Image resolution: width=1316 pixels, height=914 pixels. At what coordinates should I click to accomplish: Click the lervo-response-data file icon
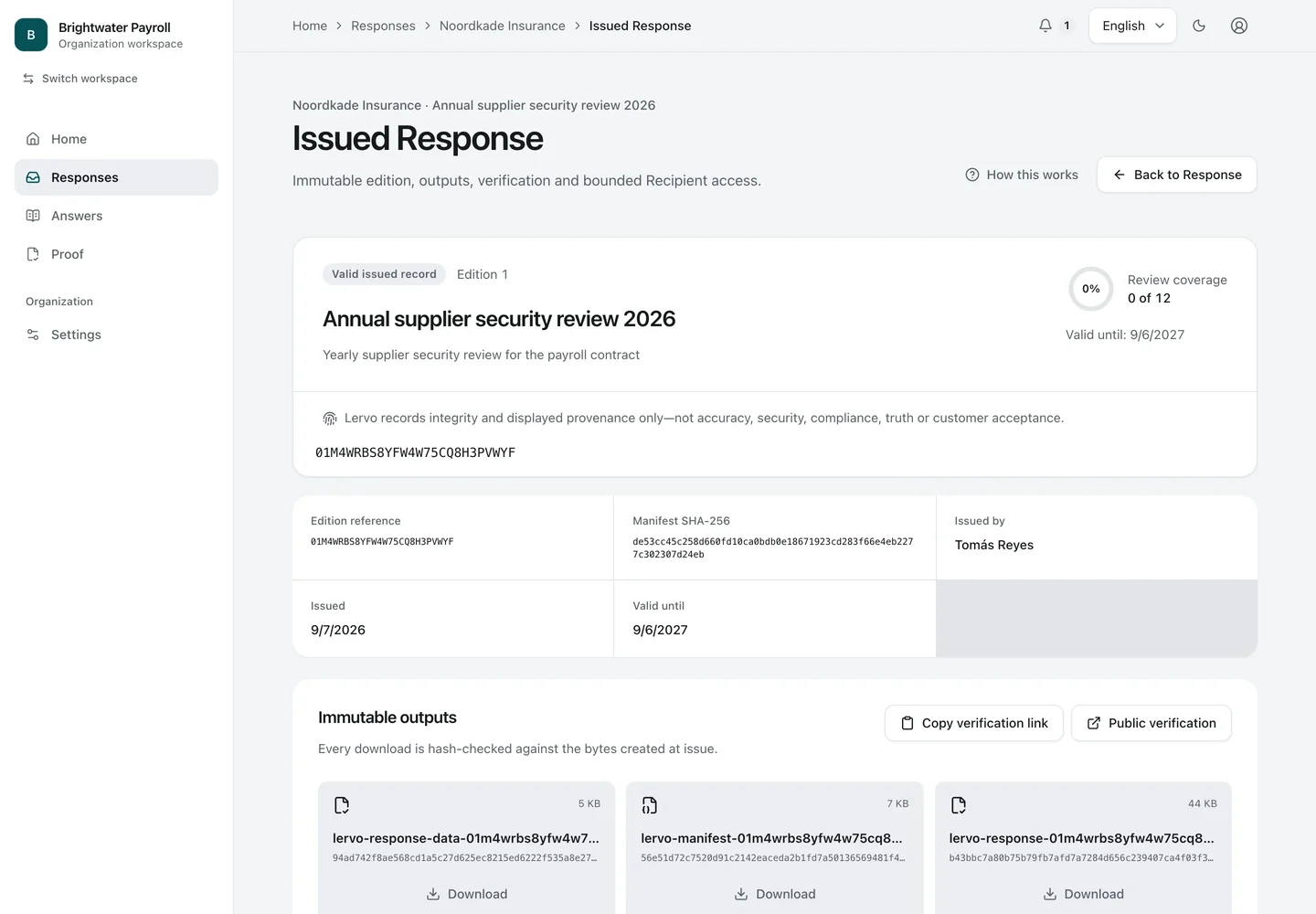pos(342,805)
